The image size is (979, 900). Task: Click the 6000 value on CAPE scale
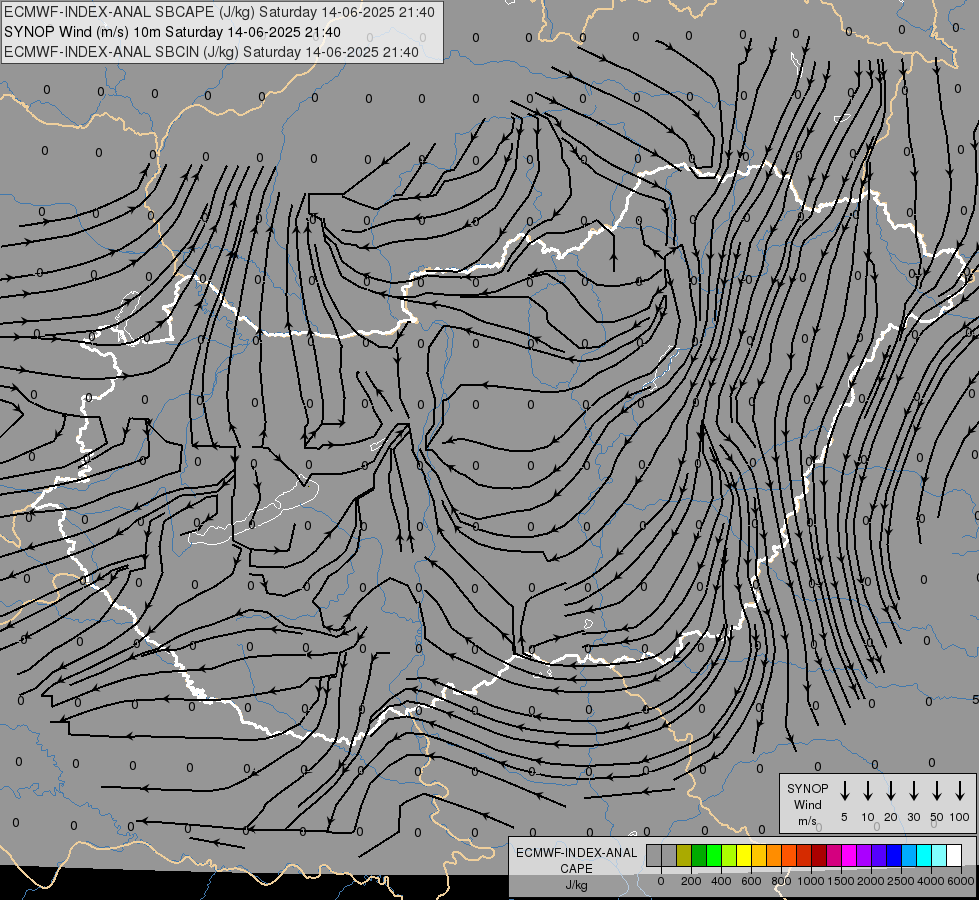coord(961,881)
